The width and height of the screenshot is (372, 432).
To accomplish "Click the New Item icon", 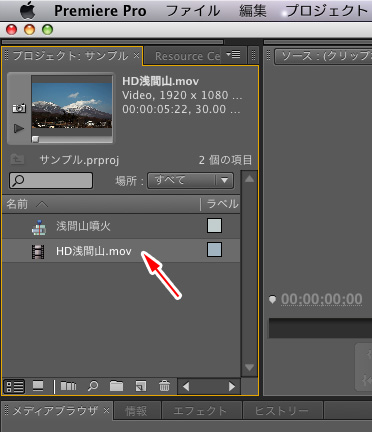I will 141,386.
